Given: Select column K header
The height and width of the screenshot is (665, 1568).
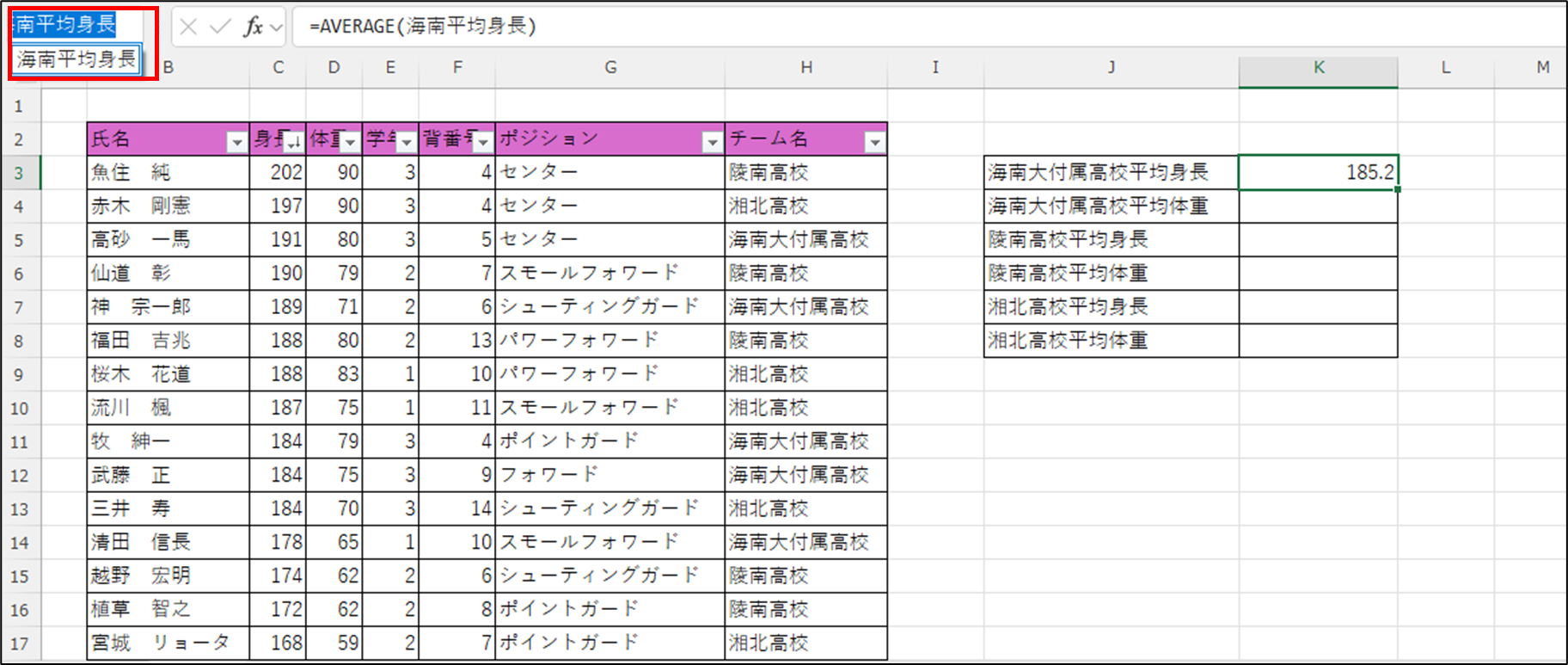Looking at the screenshot, I should 1318,68.
